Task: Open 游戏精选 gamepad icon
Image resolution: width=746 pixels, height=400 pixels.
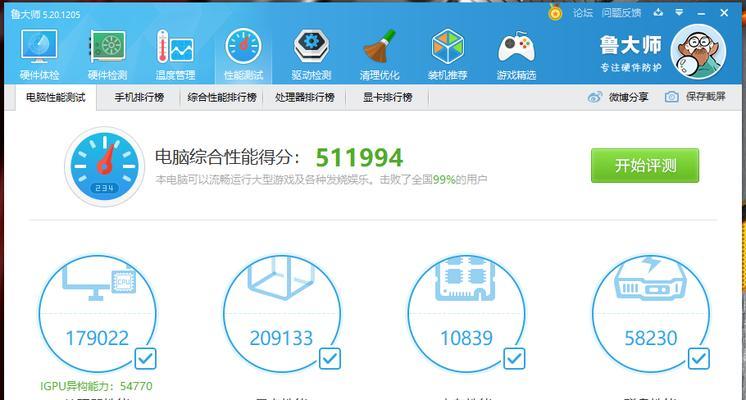Action: pyautogui.click(x=516, y=48)
